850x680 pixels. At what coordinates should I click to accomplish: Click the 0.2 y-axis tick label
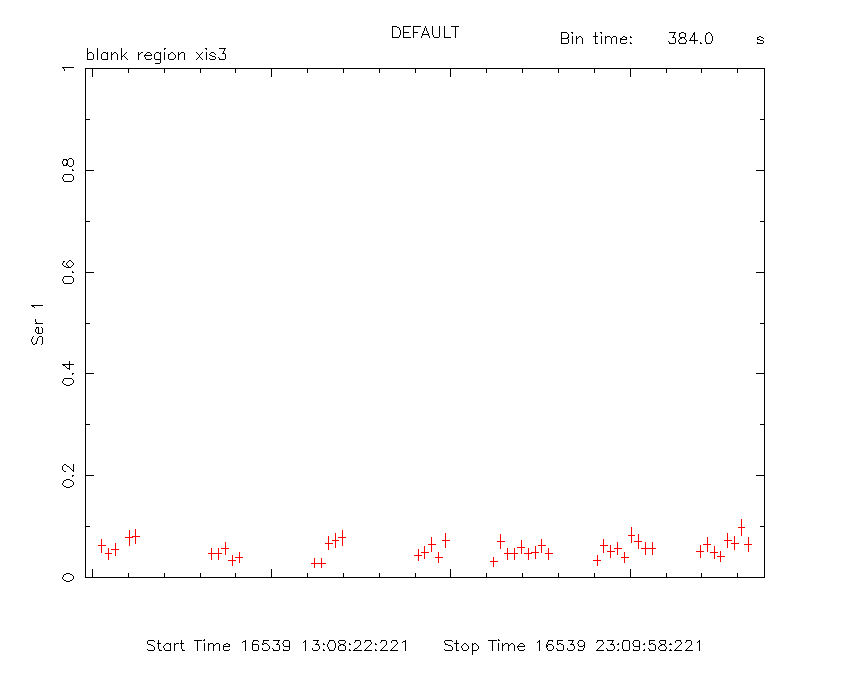(x=68, y=476)
